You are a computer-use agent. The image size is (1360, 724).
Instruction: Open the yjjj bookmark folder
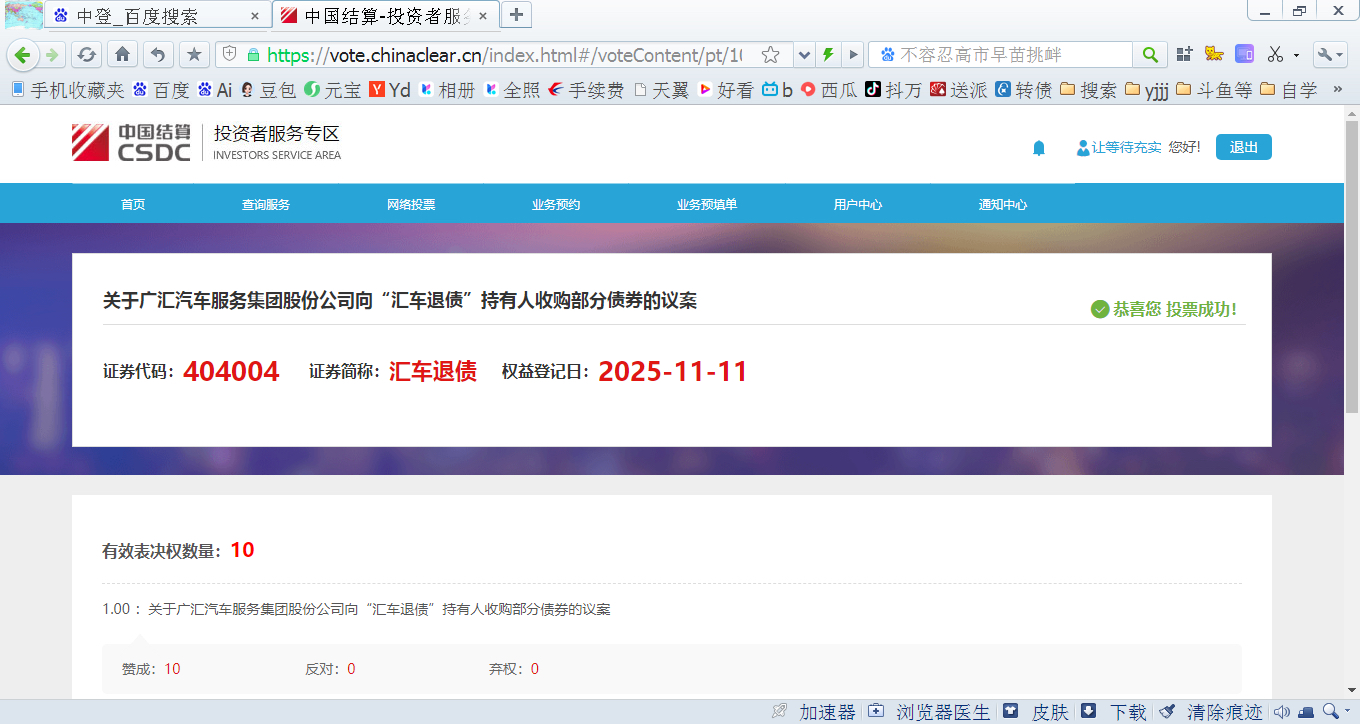[1147, 90]
